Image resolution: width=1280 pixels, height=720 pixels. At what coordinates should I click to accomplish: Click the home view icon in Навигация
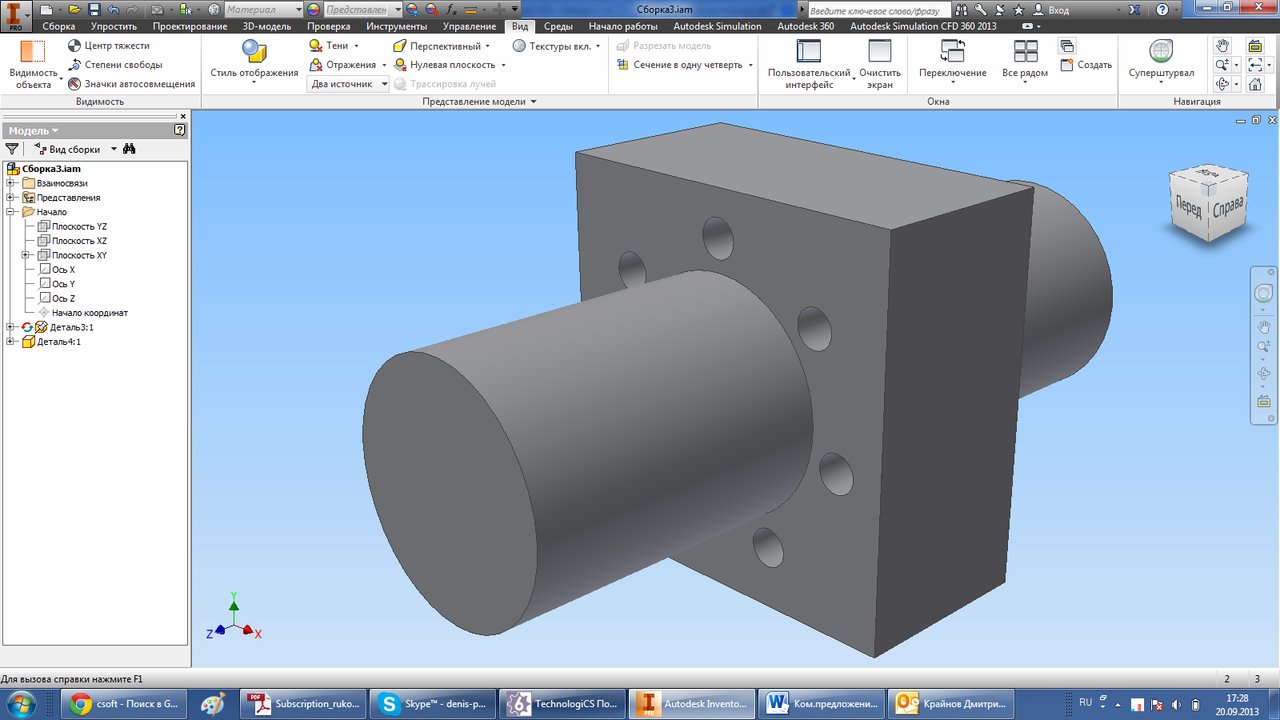pyautogui.click(x=1255, y=84)
